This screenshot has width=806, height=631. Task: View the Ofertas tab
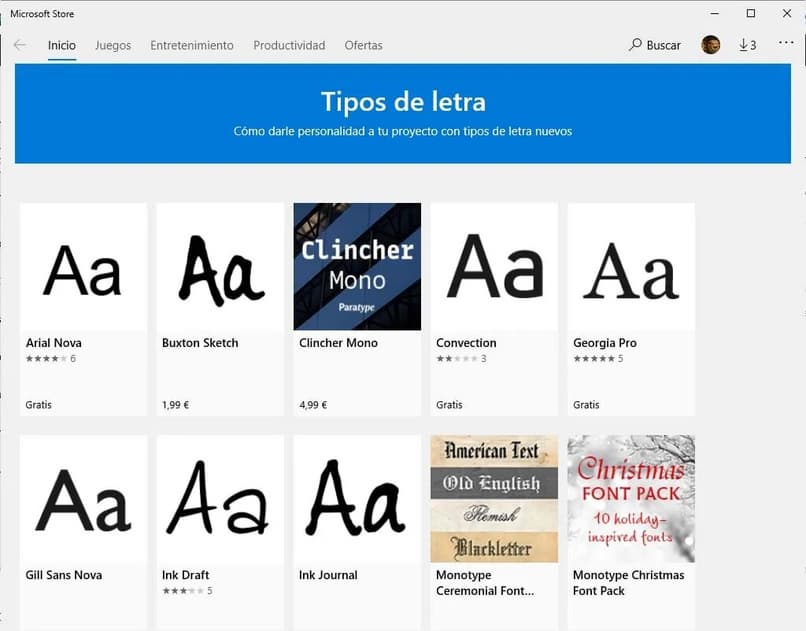[x=363, y=45]
